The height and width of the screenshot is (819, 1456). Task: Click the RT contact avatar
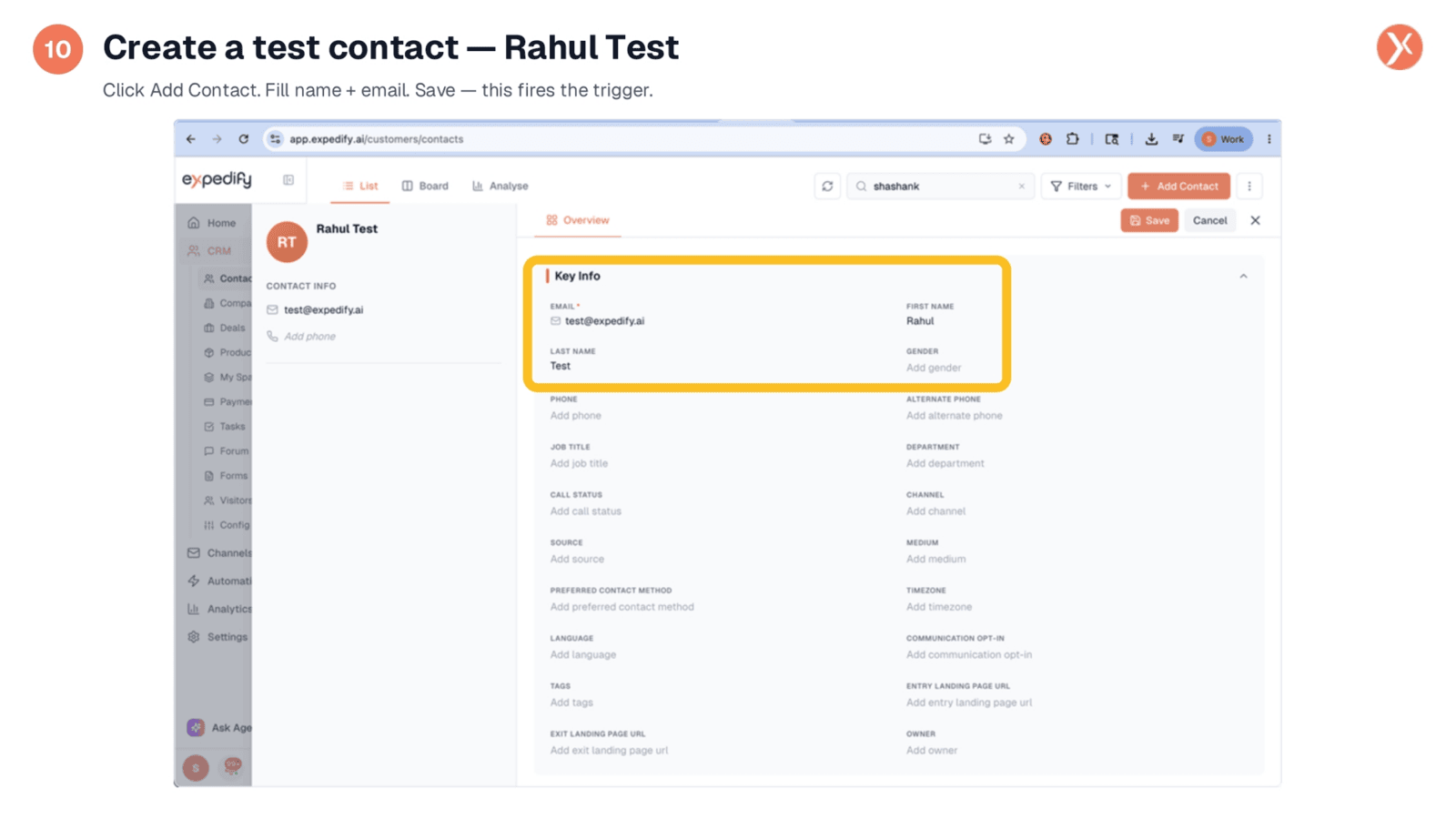click(287, 242)
